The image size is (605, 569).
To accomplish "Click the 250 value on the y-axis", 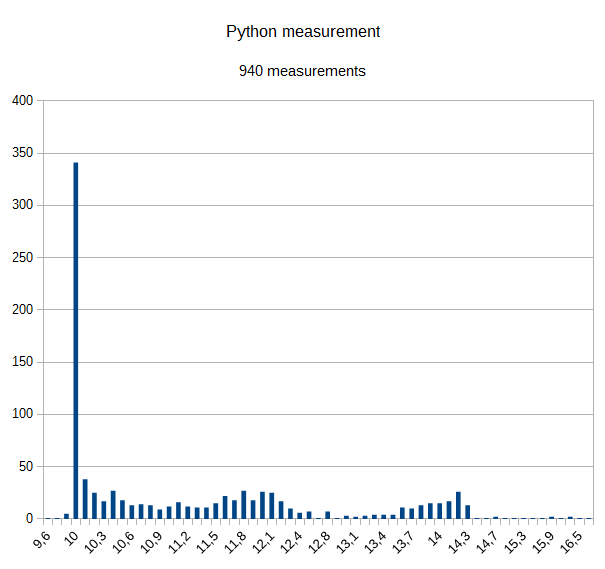I will tap(22, 258).
